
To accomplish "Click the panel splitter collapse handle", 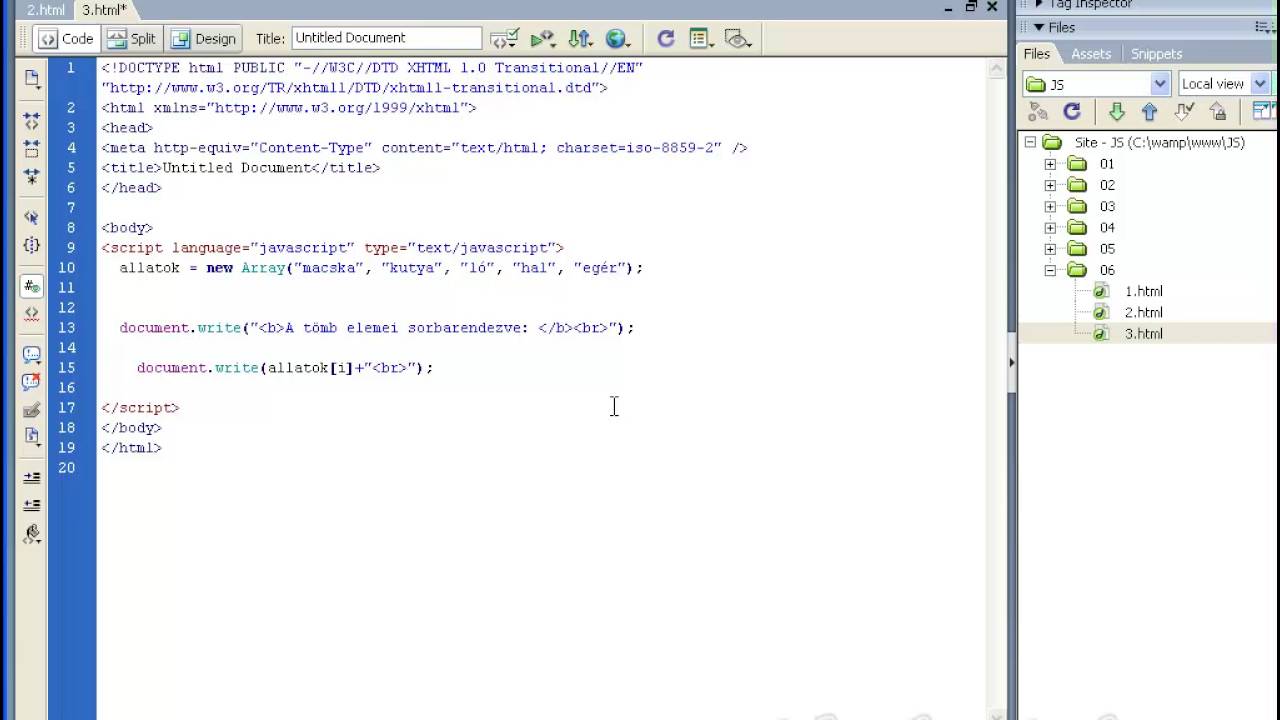I will (1012, 361).
